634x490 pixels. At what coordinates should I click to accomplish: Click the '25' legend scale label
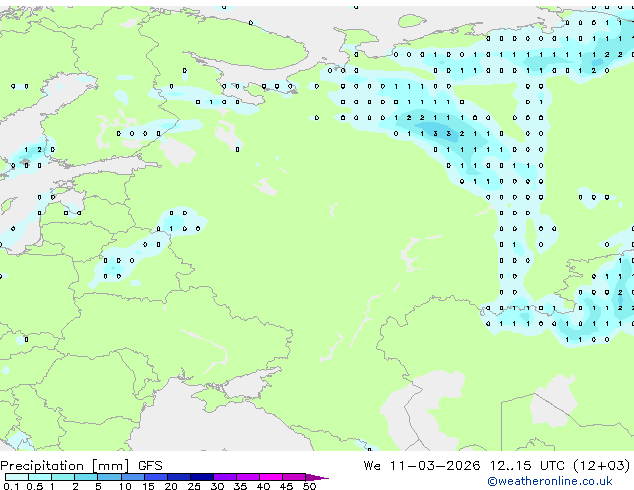pyautogui.click(x=194, y=486)
